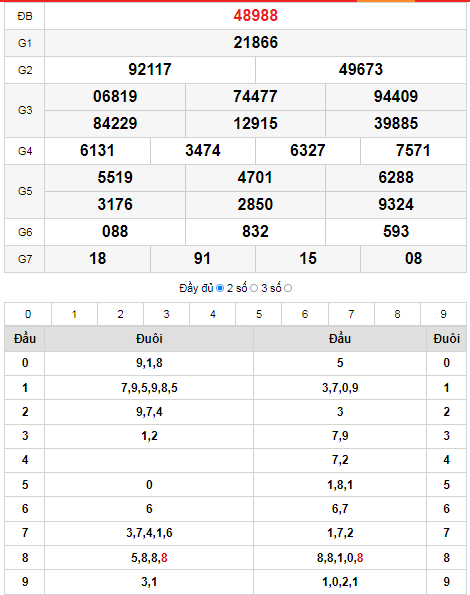
Task: Click the G6 number 088
Action: click(115, 231)
